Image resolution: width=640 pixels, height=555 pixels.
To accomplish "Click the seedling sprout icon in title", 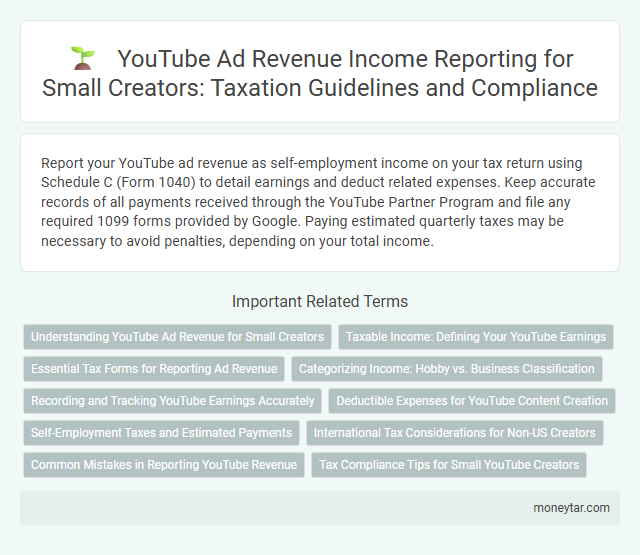I will pos(82,58).
